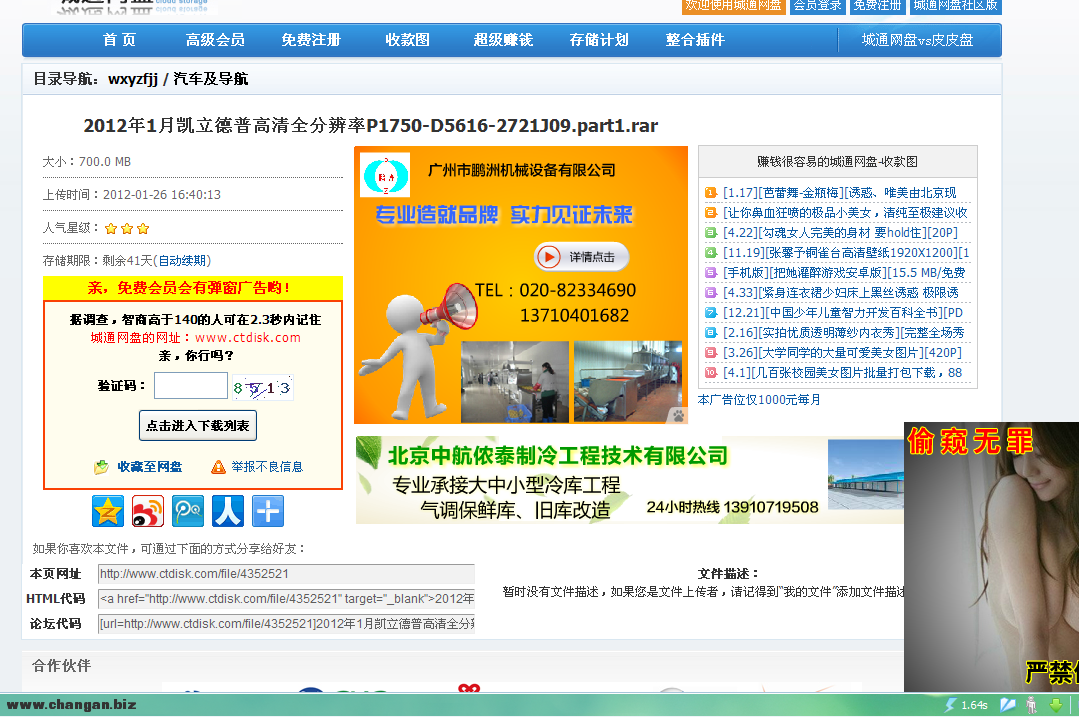Click the warning triangle report icon

tap(218, 467)
